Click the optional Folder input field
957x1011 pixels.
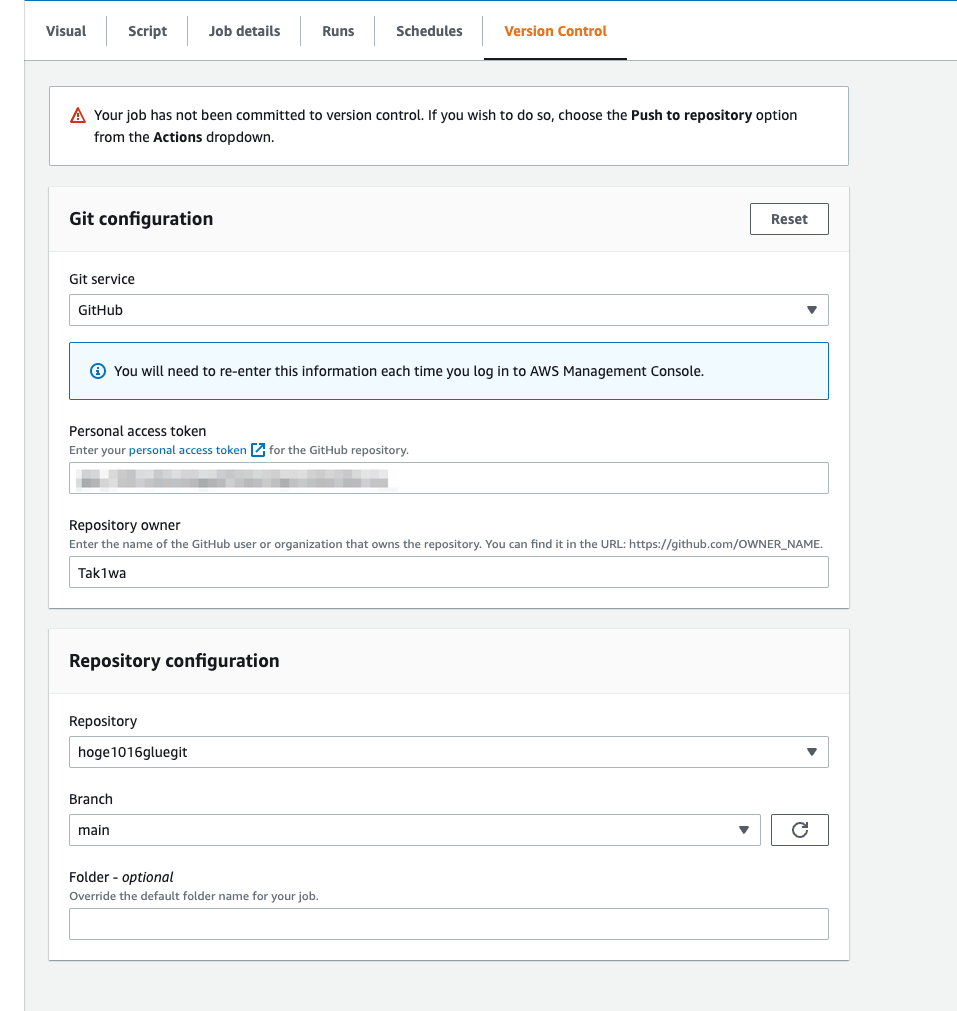(x=448, y=924)
